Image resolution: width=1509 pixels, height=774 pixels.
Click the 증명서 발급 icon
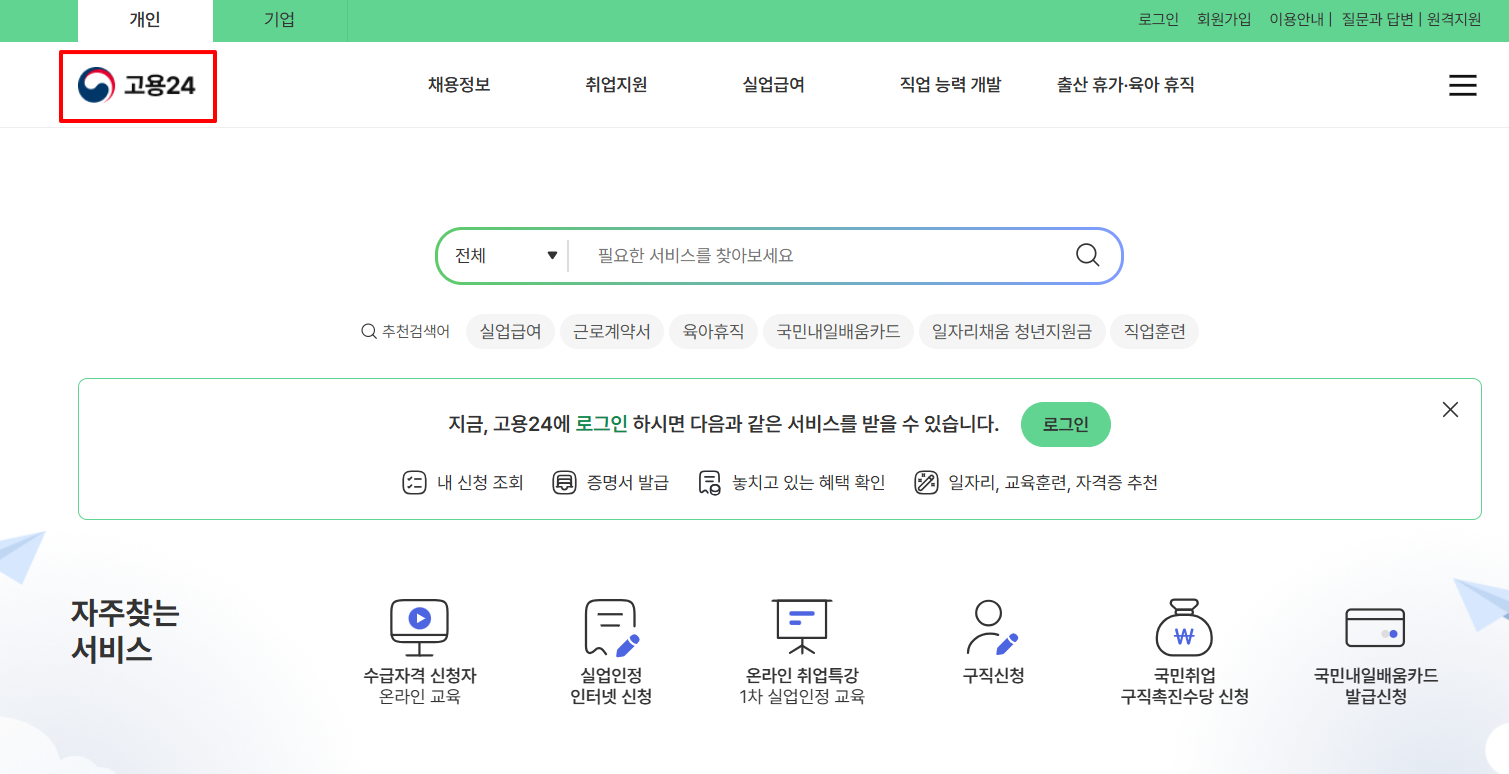[564, 483]
